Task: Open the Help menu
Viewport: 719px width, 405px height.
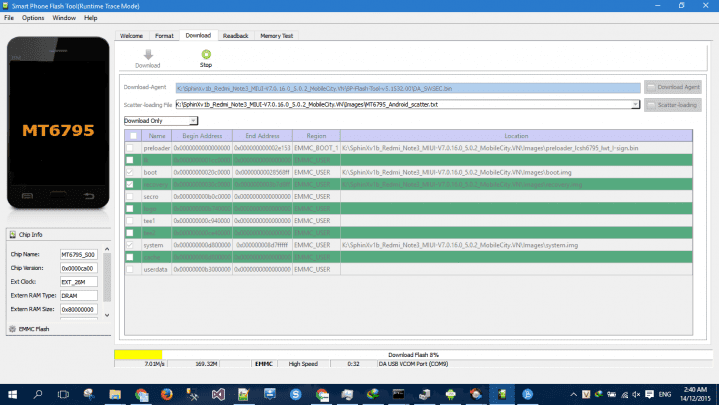Action: [x=90, y=18]
